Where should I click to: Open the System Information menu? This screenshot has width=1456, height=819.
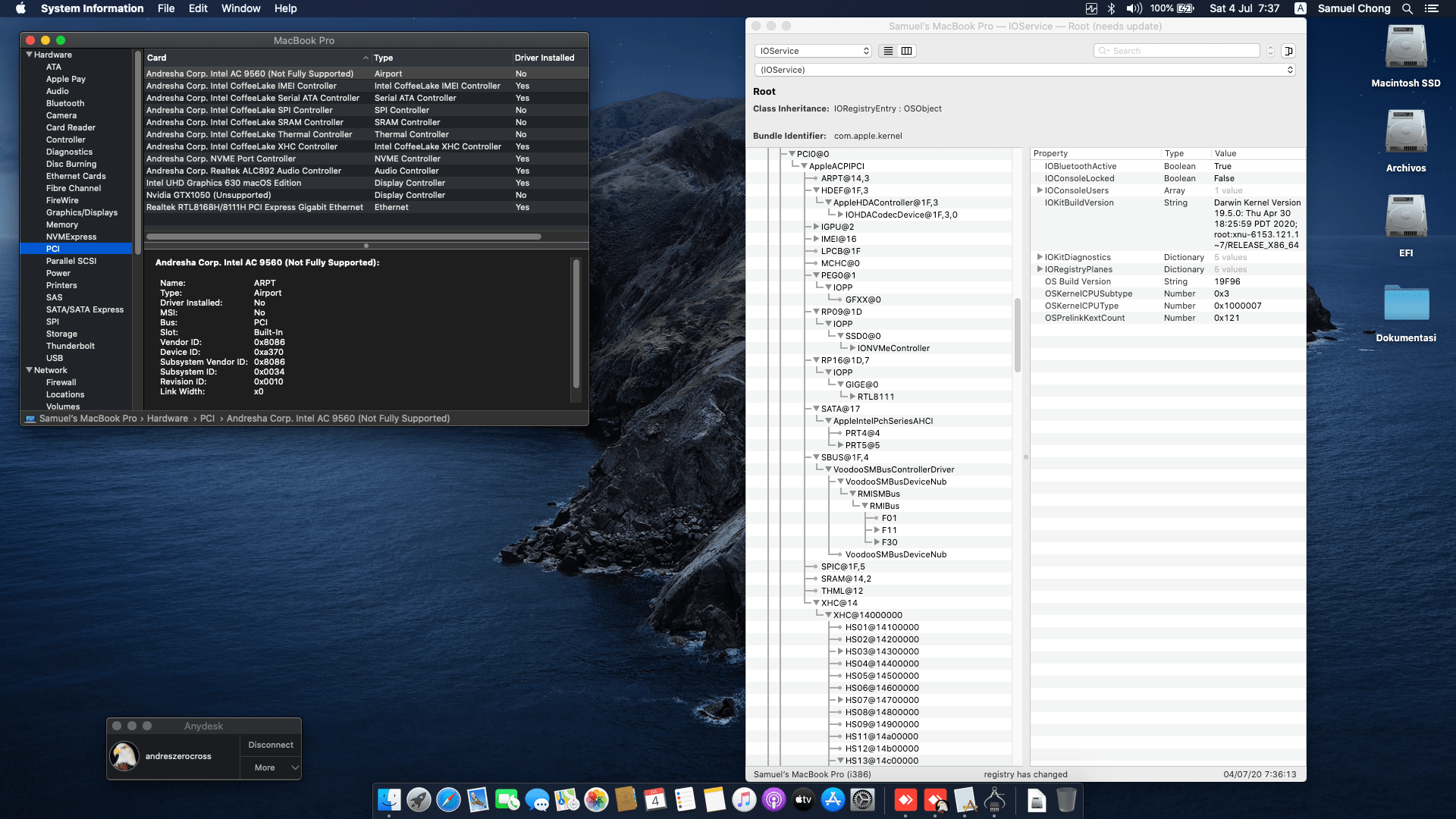pyautogui.click(x=92, y=8)
